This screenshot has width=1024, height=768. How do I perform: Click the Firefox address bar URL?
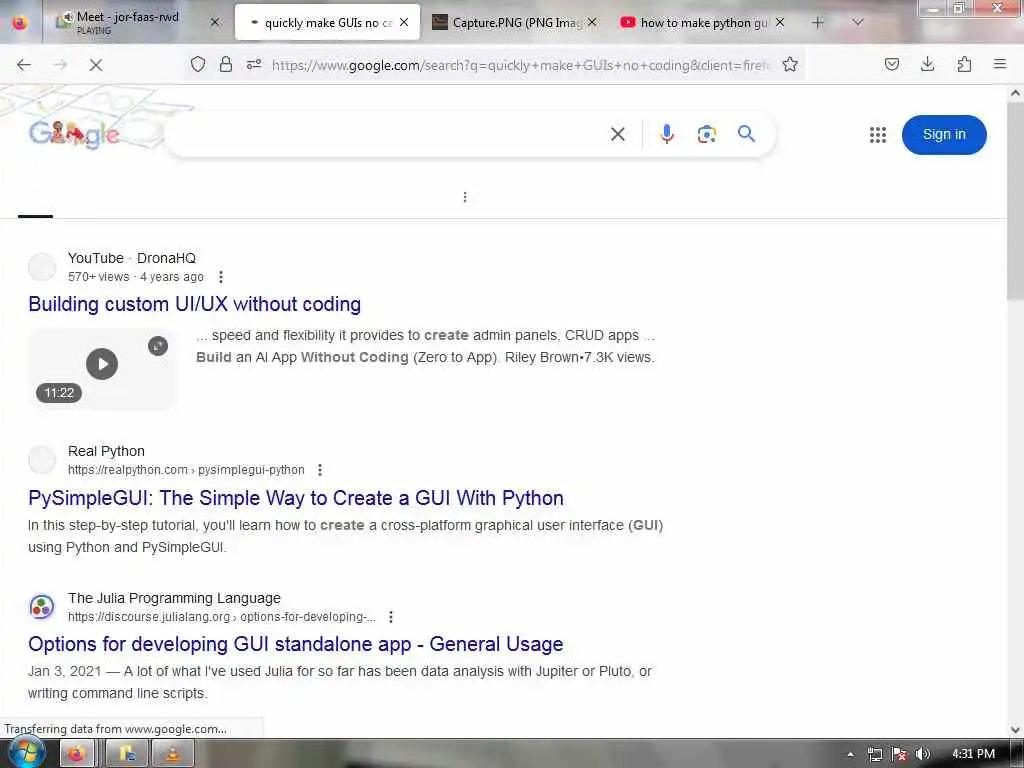pos(521,65)
